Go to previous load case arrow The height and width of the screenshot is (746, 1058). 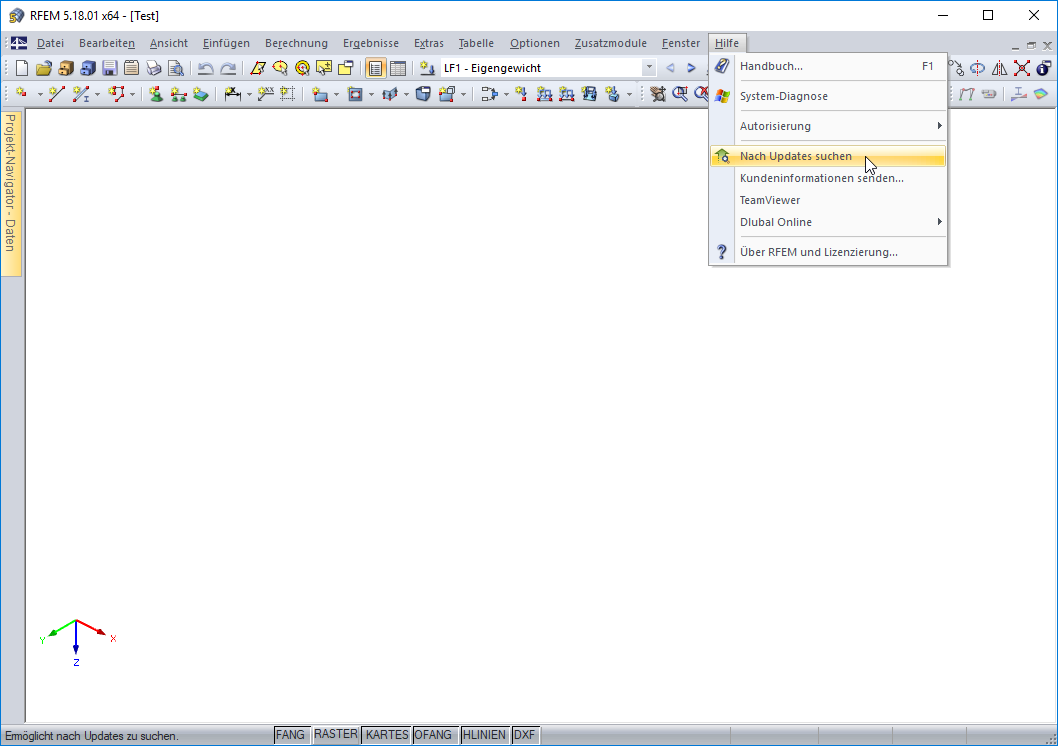pos(670,68)
